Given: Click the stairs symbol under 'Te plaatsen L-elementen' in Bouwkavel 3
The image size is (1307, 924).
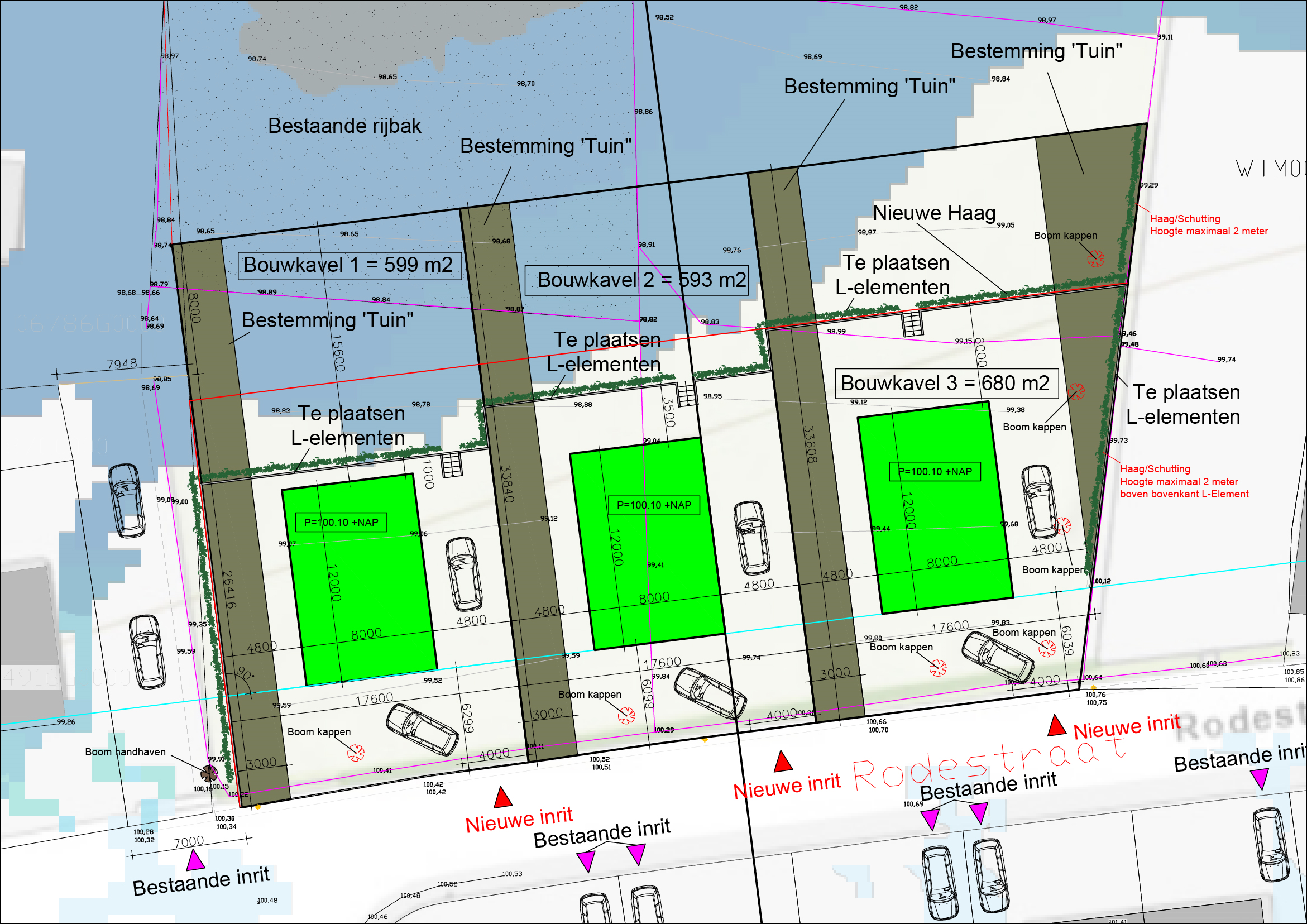Looking at the screenshot, I should 912,323.
